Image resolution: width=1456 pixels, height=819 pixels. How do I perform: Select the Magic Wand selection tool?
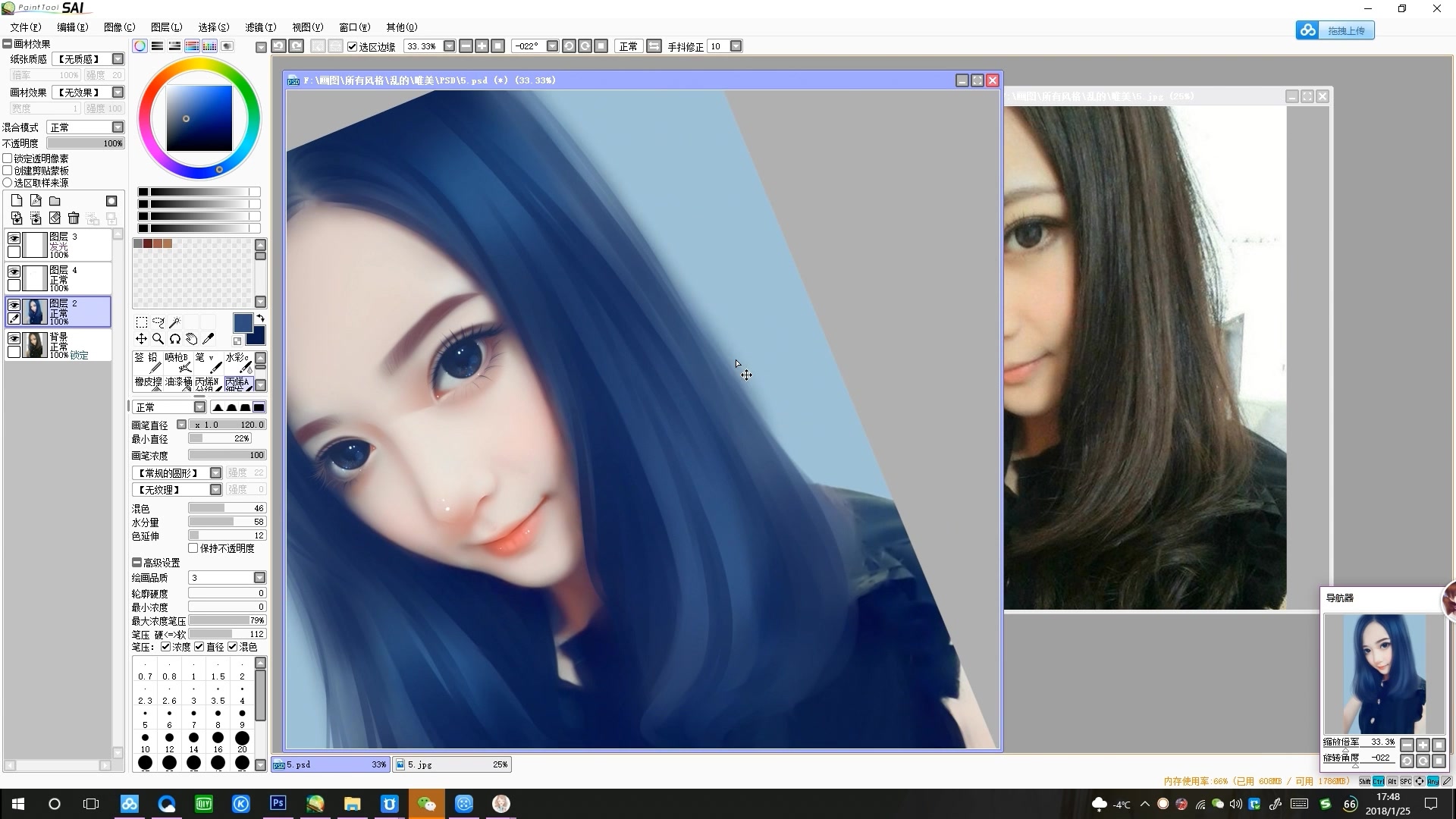174,322
